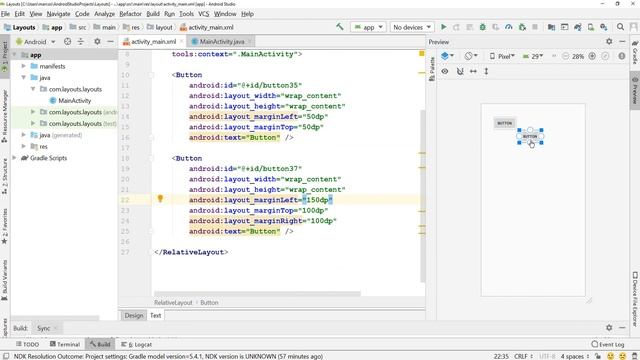Open AVD Manager icon
Image resolution: width=640 pixels, height=360 pixels.
click(x=591, y=27)
